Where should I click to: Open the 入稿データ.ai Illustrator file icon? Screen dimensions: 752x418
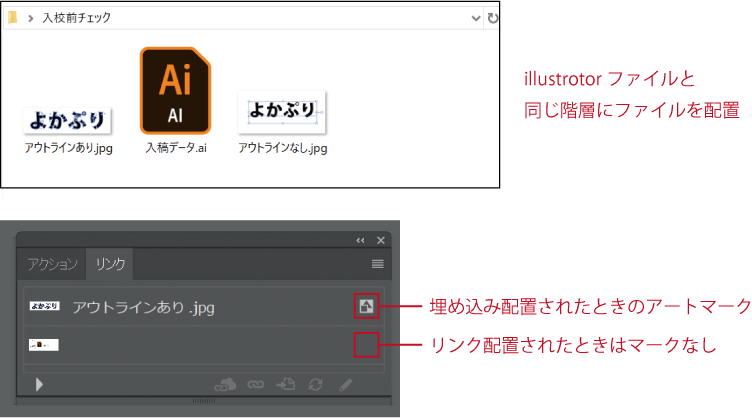click(176, 90)
